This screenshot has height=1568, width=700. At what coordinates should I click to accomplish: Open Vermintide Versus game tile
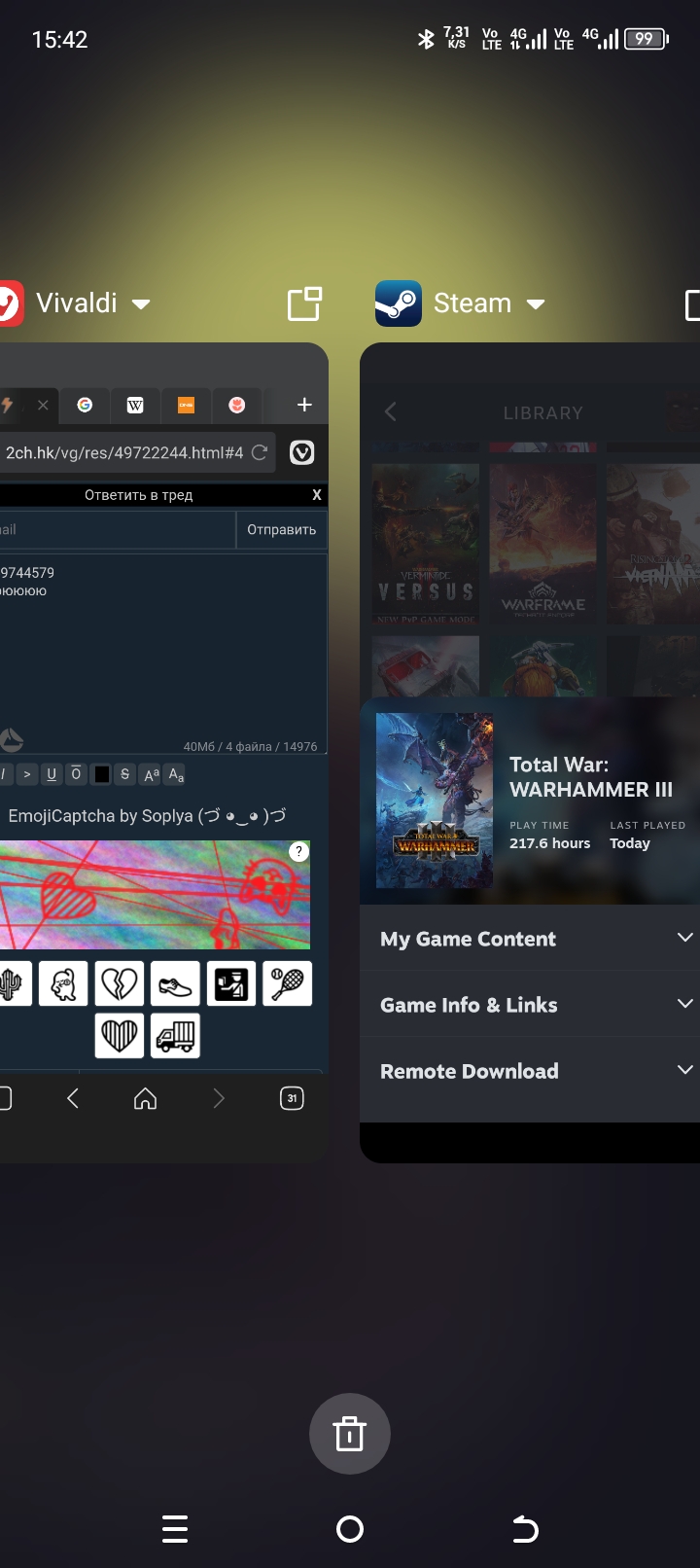click(426, 544)
